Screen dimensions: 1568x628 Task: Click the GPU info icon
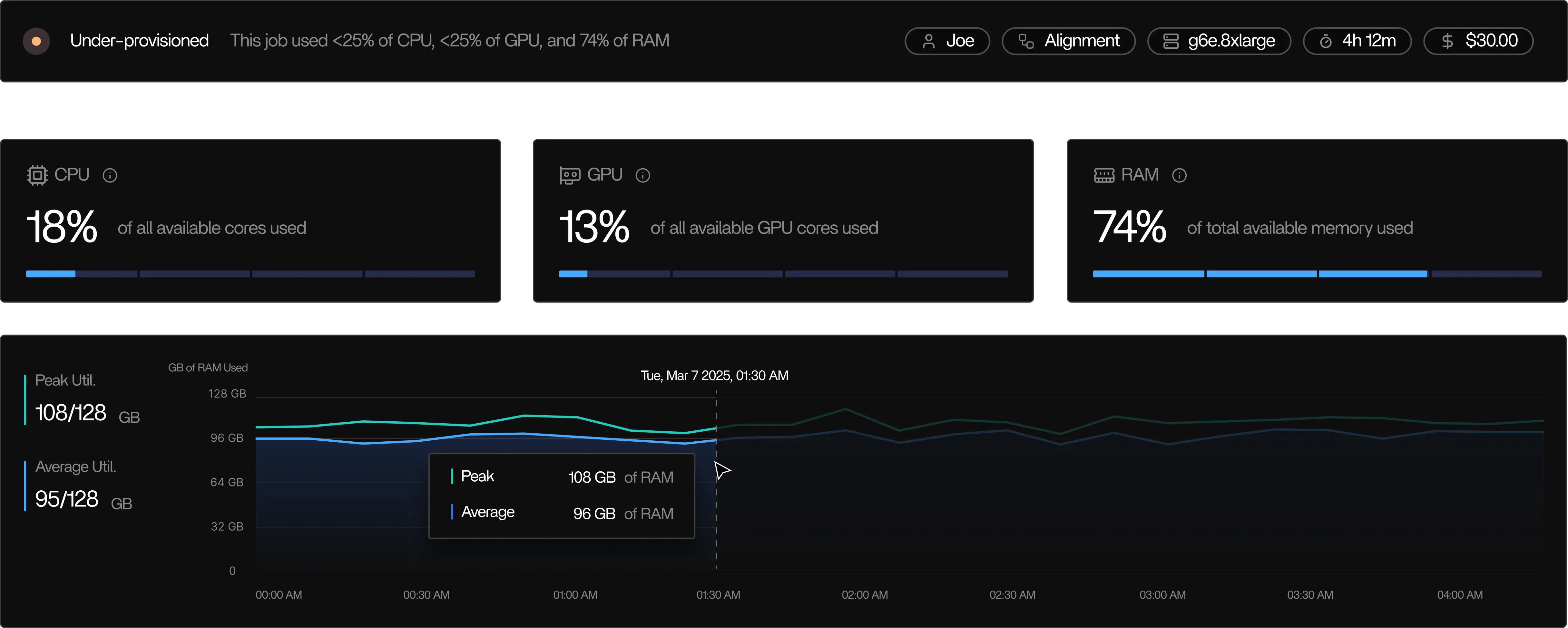642,175
